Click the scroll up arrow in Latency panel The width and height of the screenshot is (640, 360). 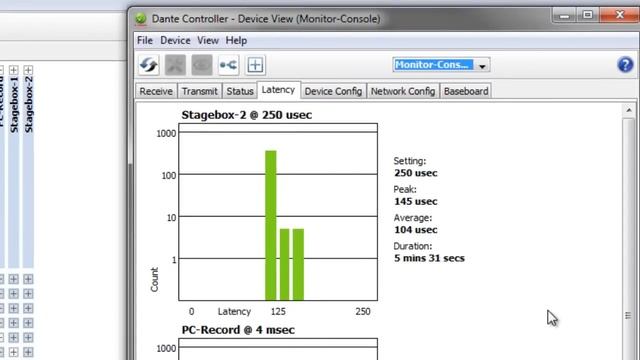click(629, 110)
